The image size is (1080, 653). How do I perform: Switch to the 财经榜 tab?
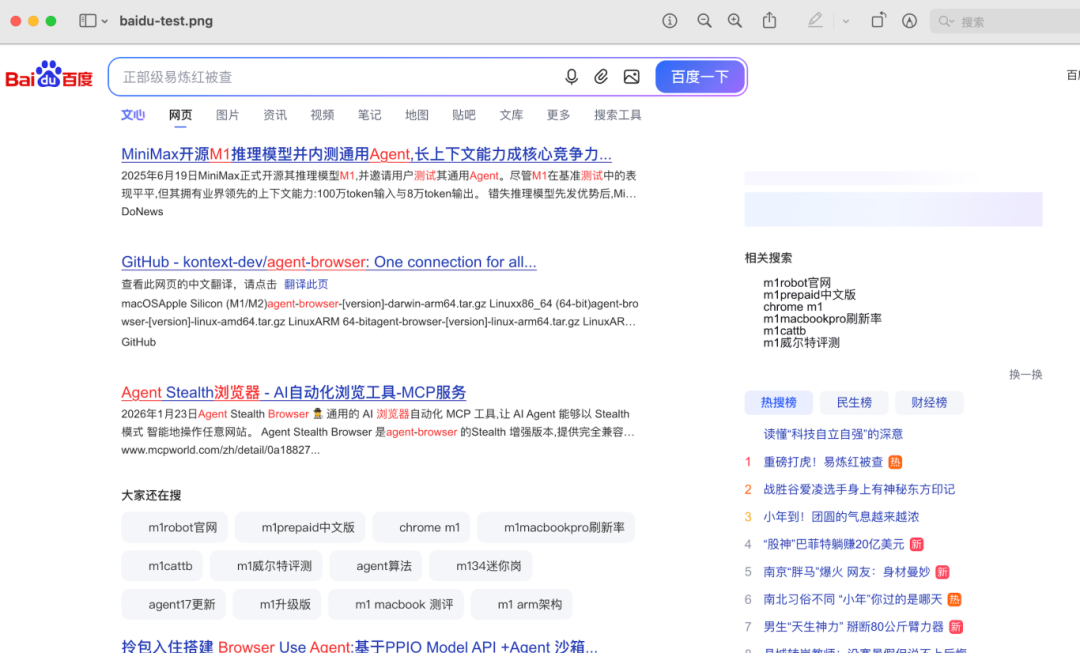pyautogui.click(x=929, y=402)
